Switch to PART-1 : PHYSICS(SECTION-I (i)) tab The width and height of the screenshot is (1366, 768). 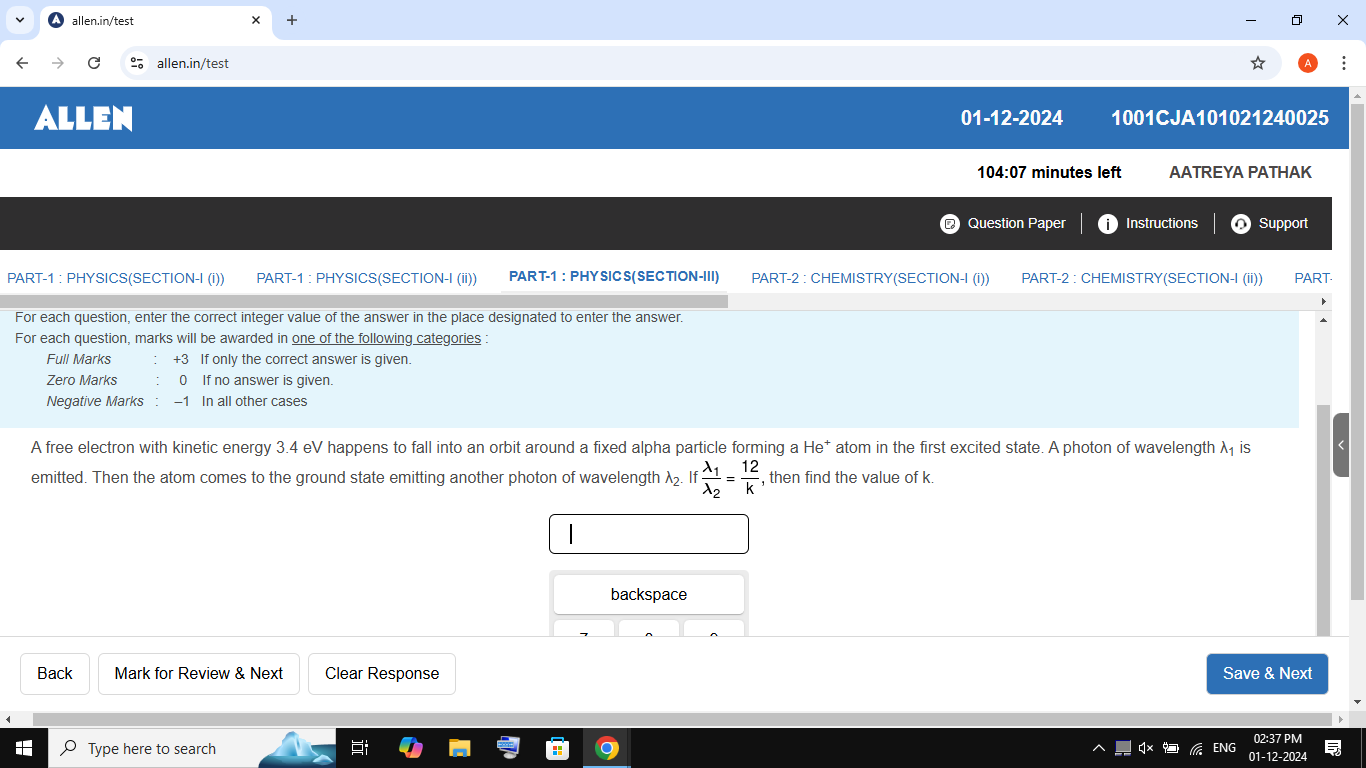click(116, 278)
